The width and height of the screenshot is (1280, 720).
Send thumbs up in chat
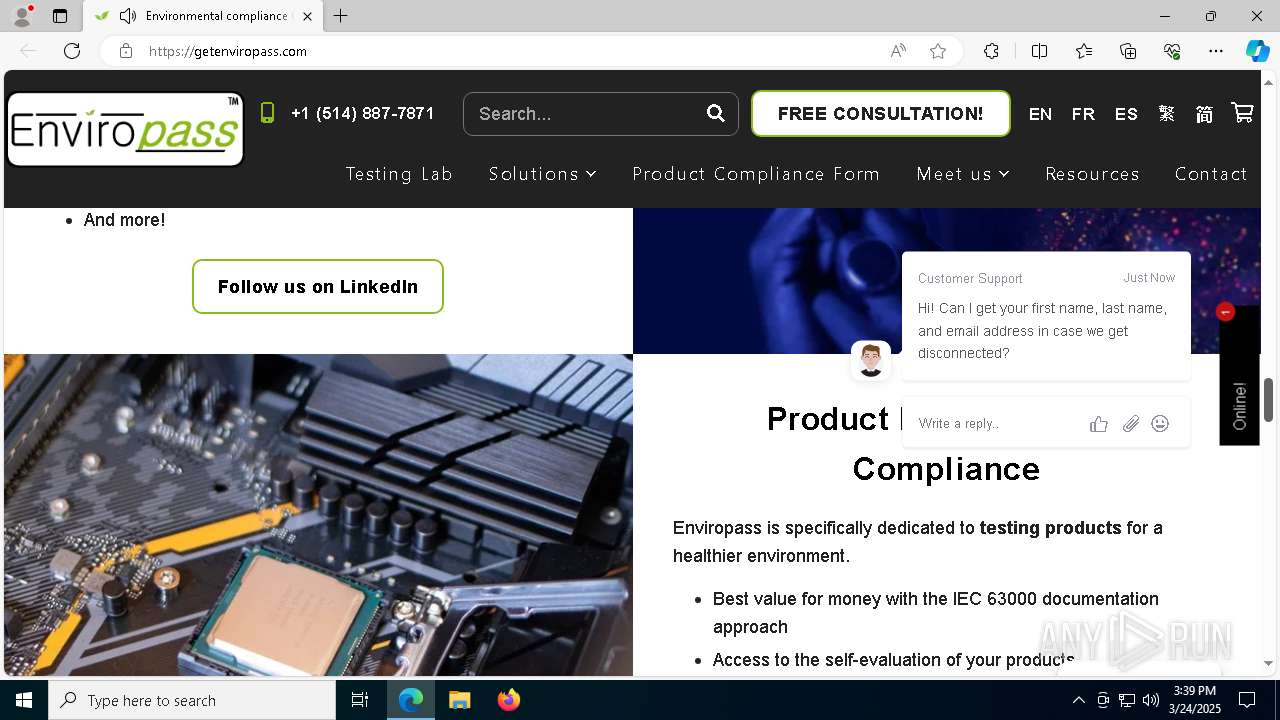tap(1099, 424)
